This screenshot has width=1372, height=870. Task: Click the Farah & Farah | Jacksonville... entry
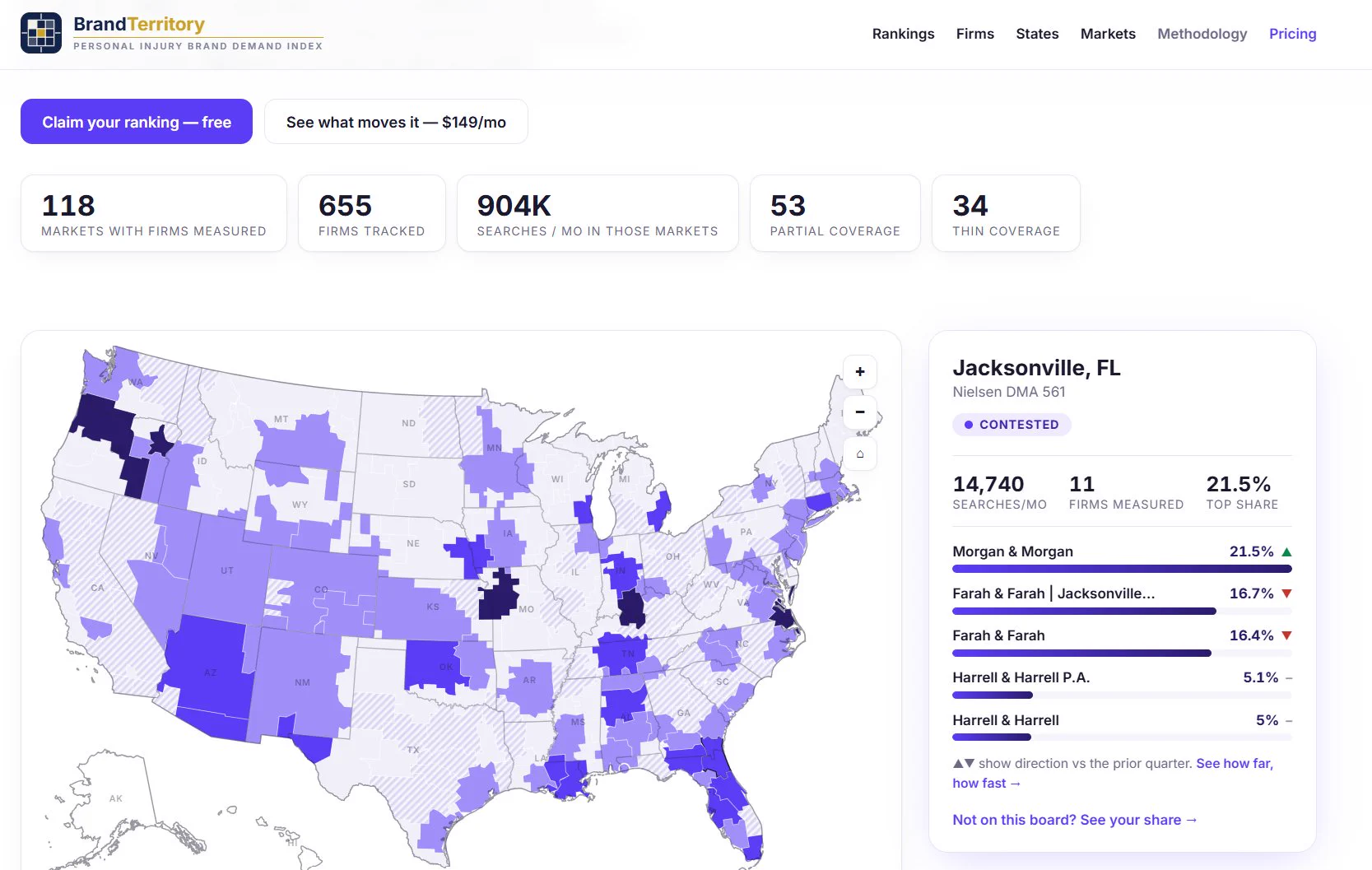pos(1053,593)
